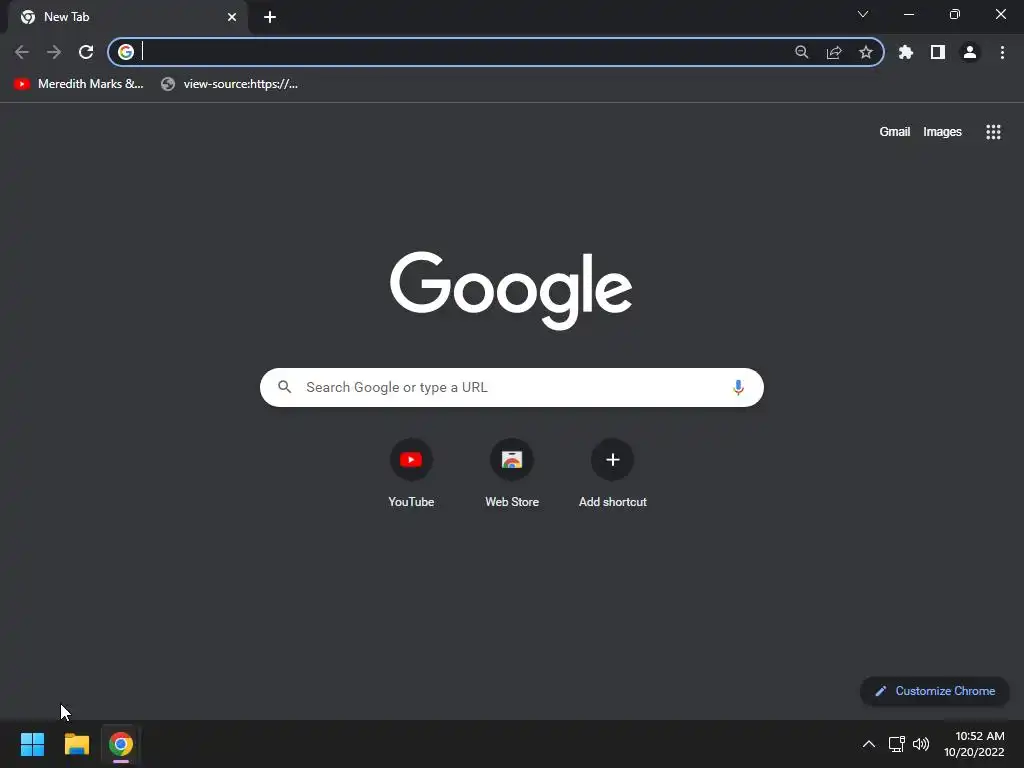The width and height of the screenshot is (1024, 768).
Task: Open the Windows Start menu
Action: point(33,744)
